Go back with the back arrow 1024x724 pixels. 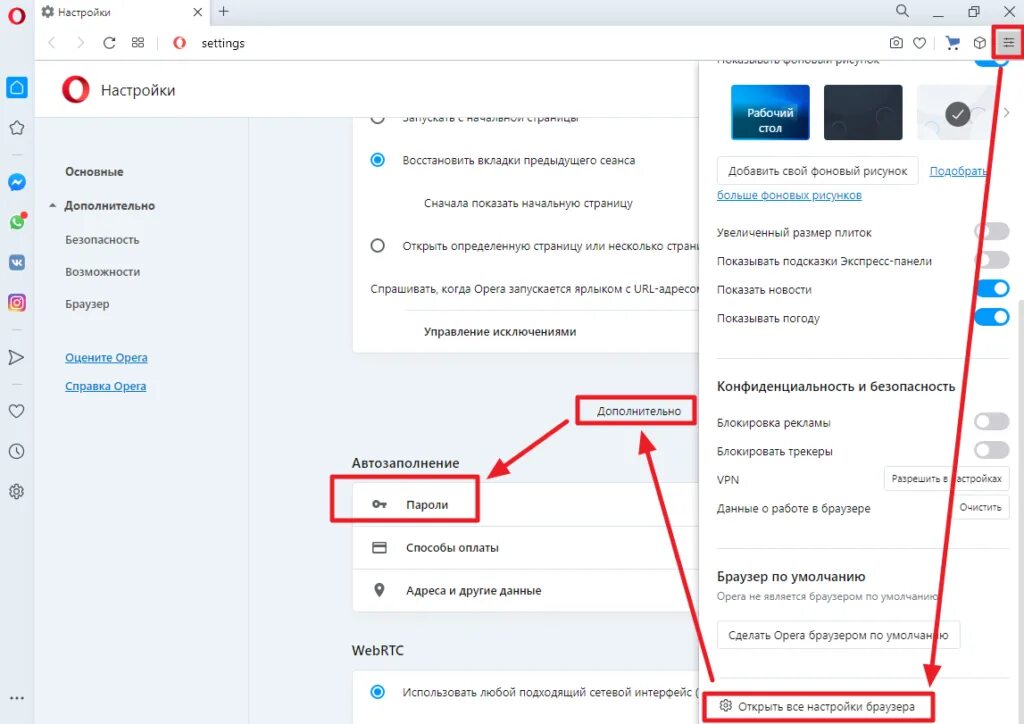pyautogui.click(x=52, y=43)
